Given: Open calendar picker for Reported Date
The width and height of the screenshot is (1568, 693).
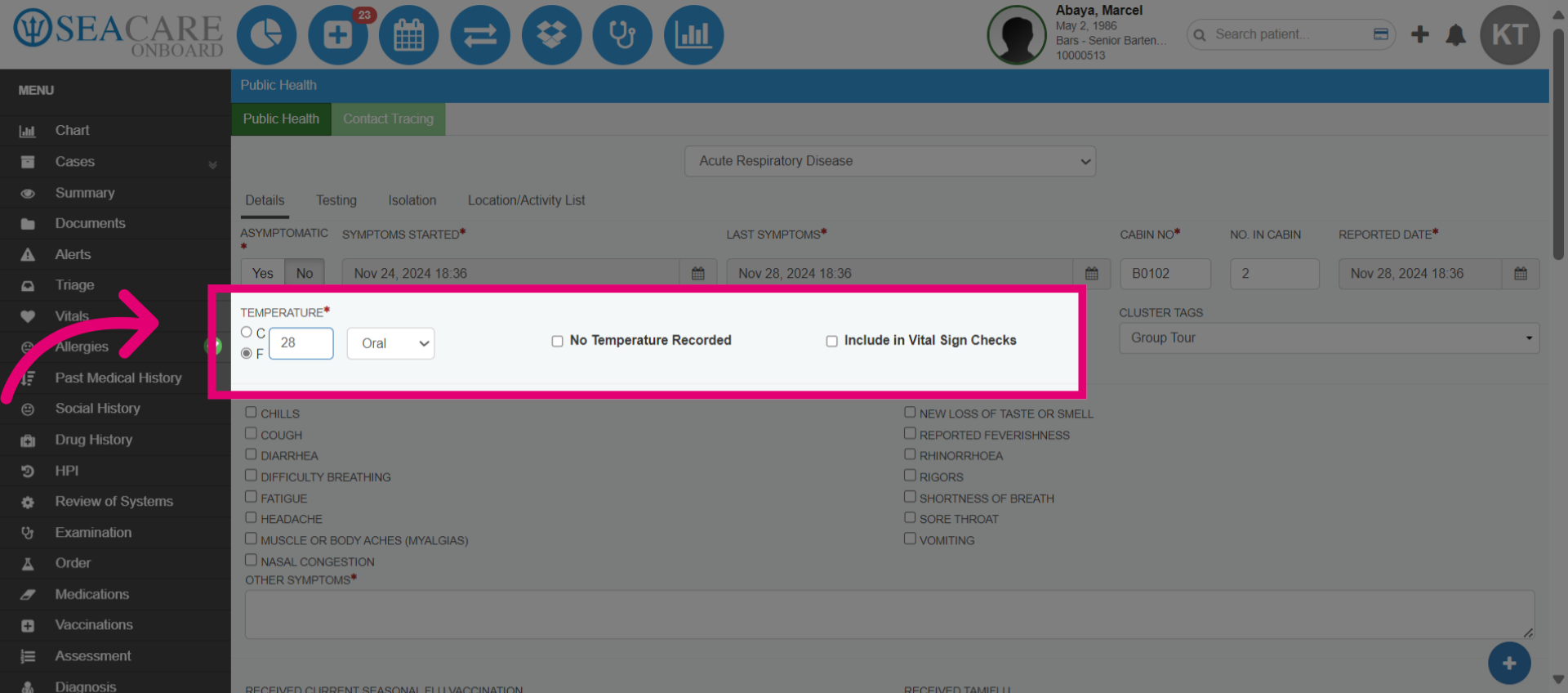Looking at the screenshot, I should pyautogui.click(x=1521, y=274).
